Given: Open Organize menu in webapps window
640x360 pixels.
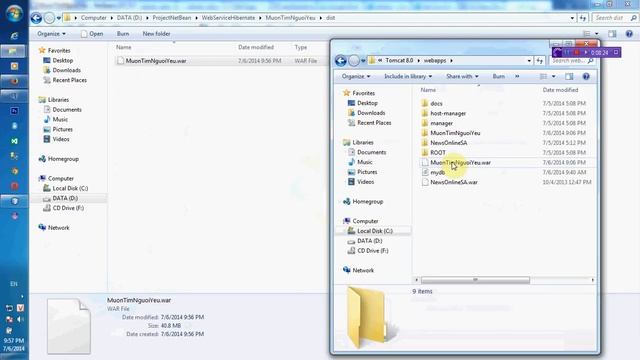Looking at the screenshot, I should click(356, 76).
